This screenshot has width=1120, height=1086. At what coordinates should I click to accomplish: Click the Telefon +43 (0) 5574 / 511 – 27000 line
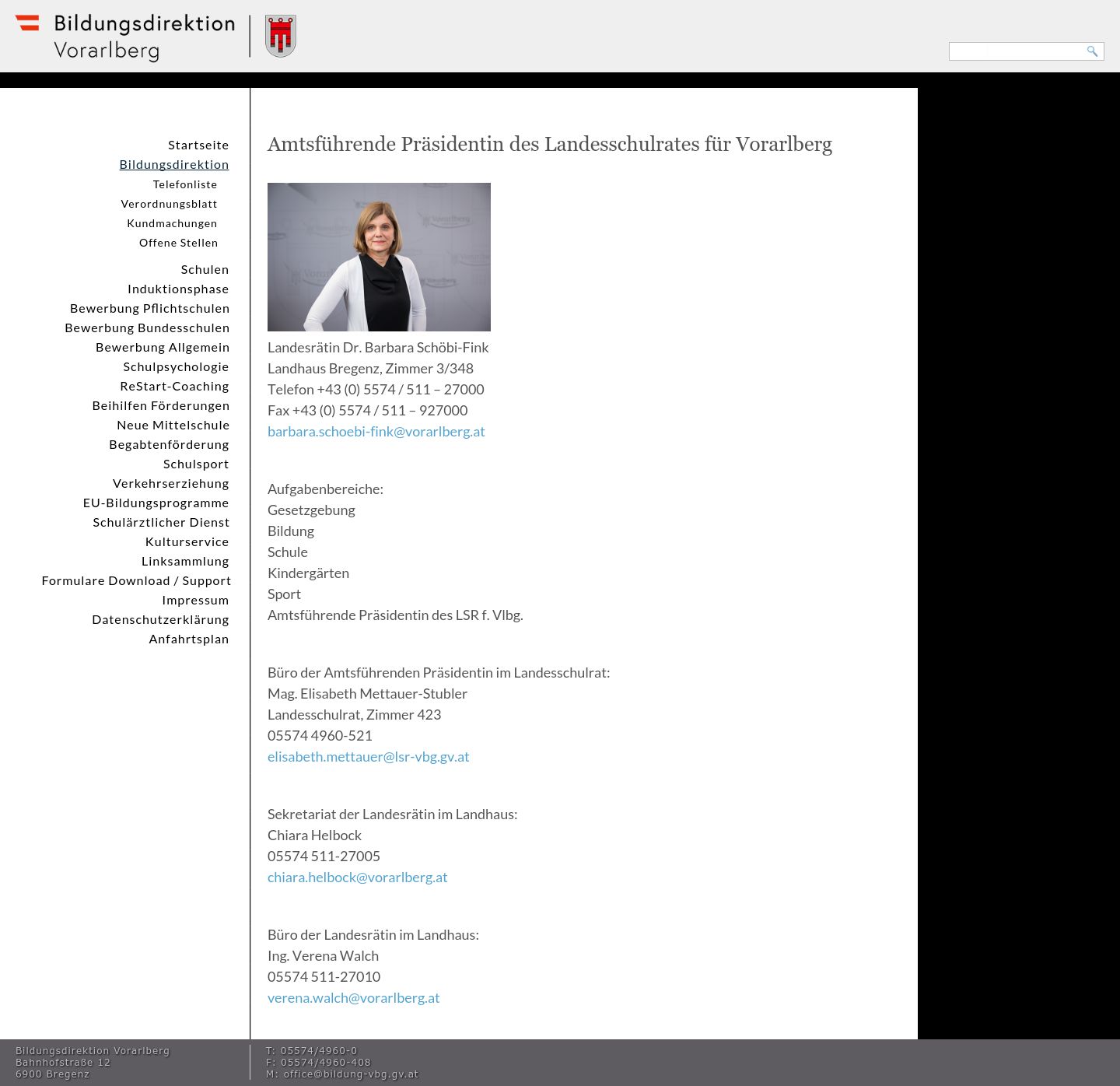tap(376, 389)
